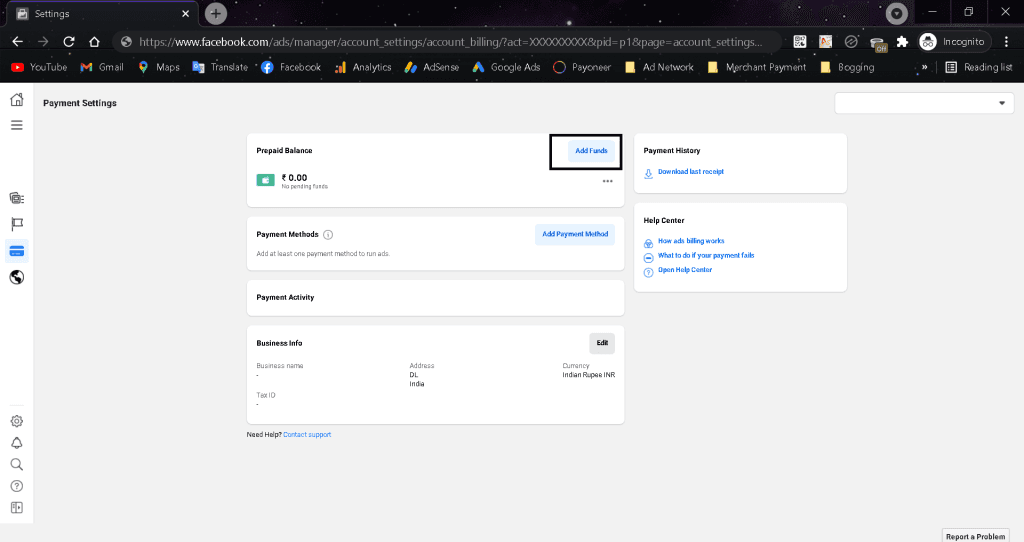Click the Payment Activity section heading

[285, 298]
